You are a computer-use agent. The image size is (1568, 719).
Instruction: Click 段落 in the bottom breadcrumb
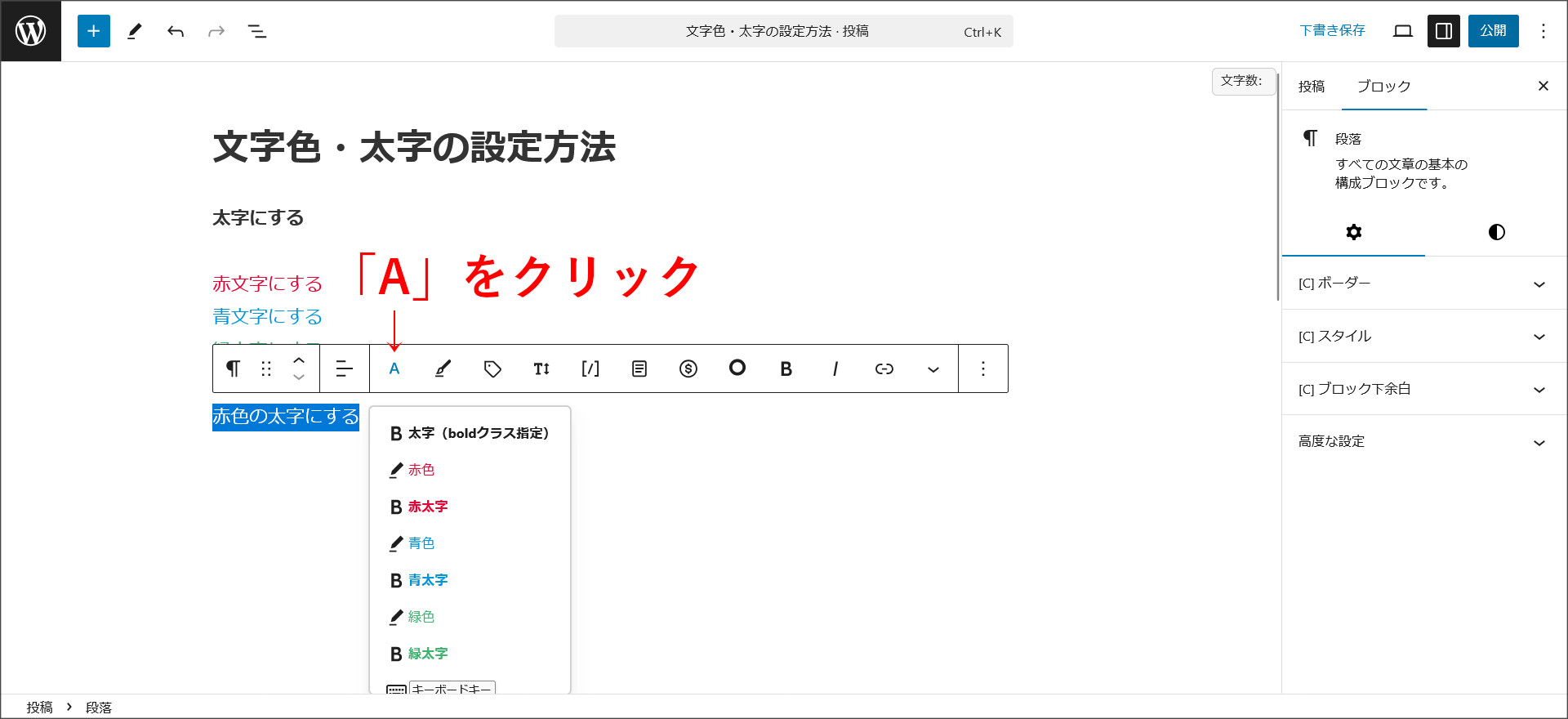pos(99,708)
